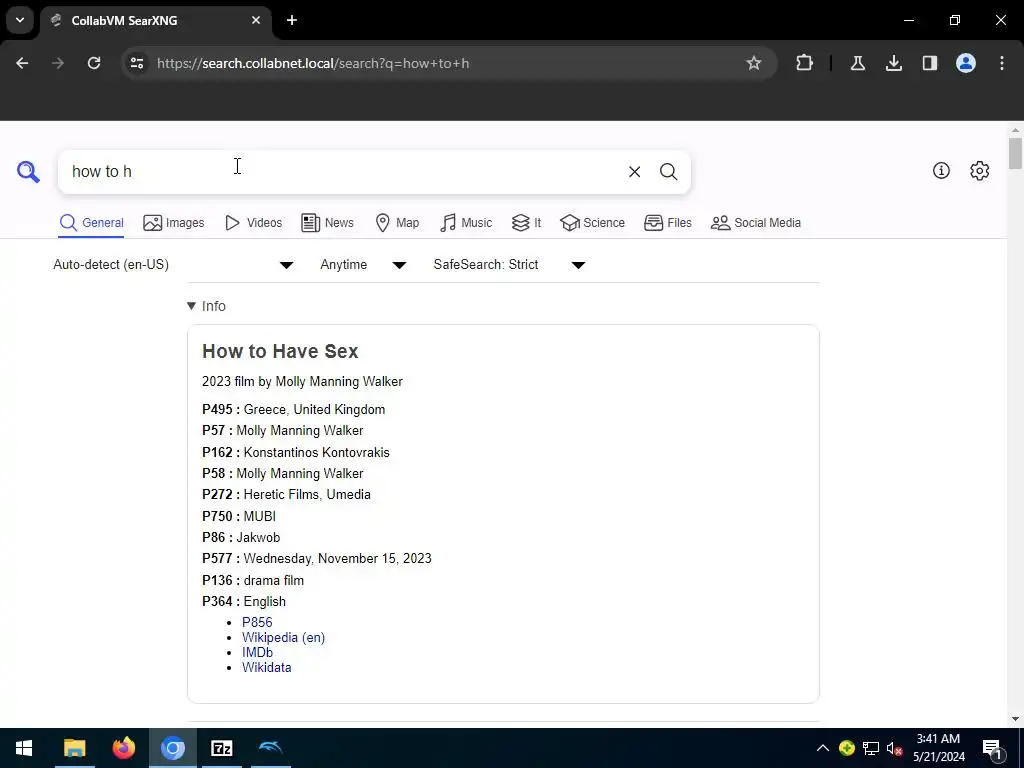Open the IMDb link
Screen dimensions: 1024x768
(257, 652)
